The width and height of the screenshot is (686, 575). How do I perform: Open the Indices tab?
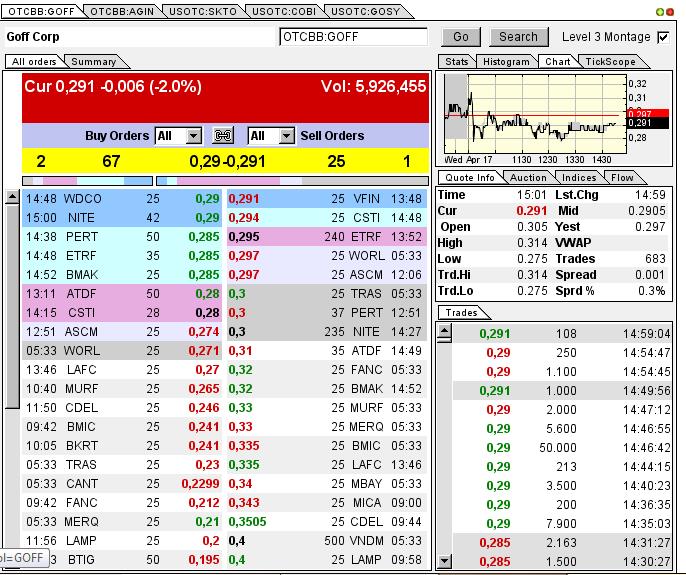click(579, 178)
